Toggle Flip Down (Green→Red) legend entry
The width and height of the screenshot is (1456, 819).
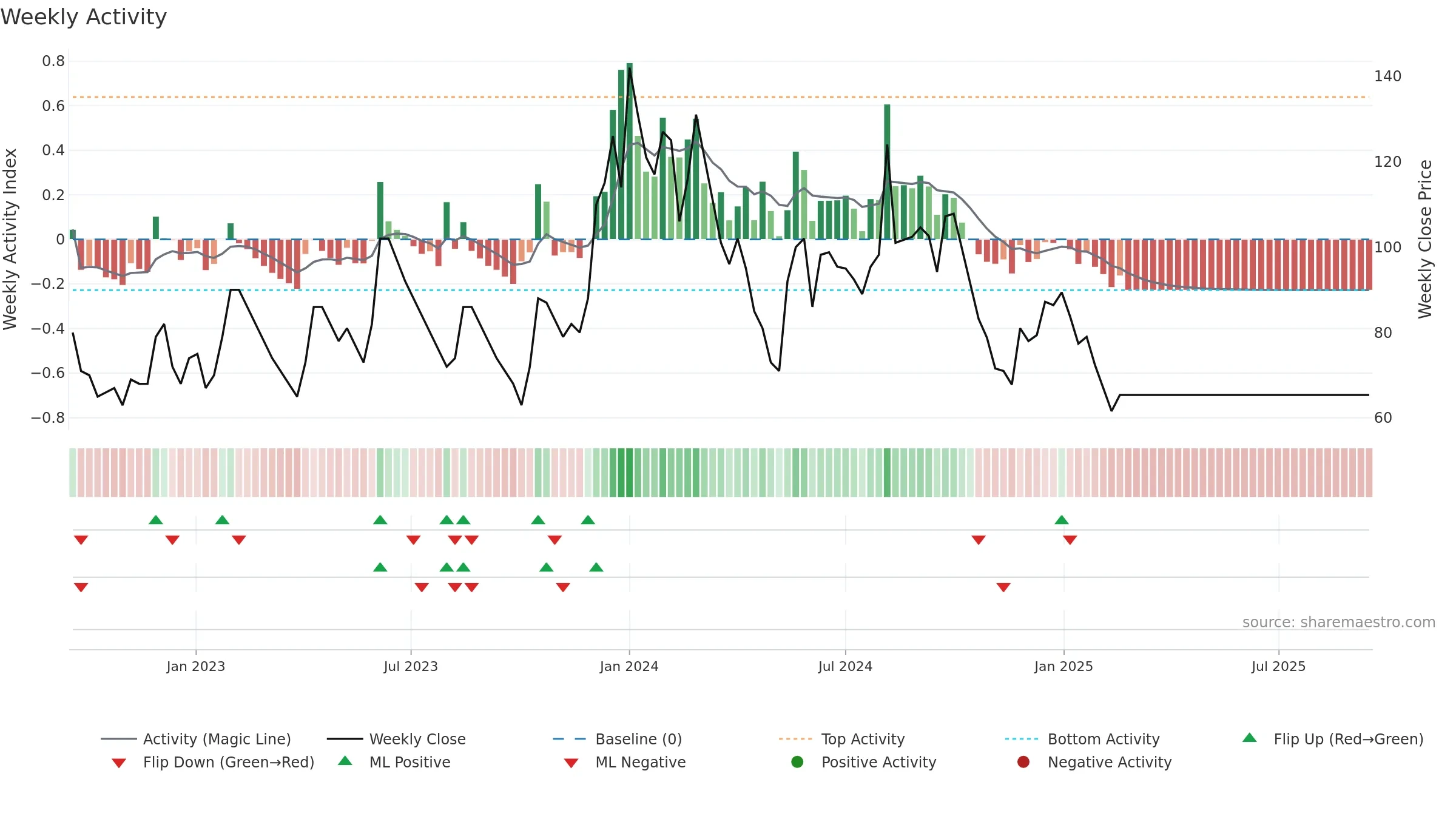tap(213, 762)
